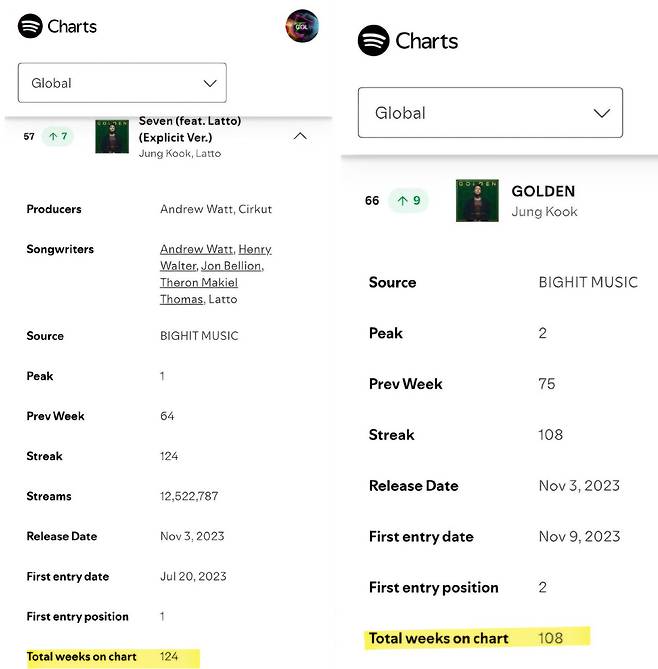The width and height of the screenshot is (658, 669).
Task: Click the Spotify logo in right panel
Action: coord(373,41)
